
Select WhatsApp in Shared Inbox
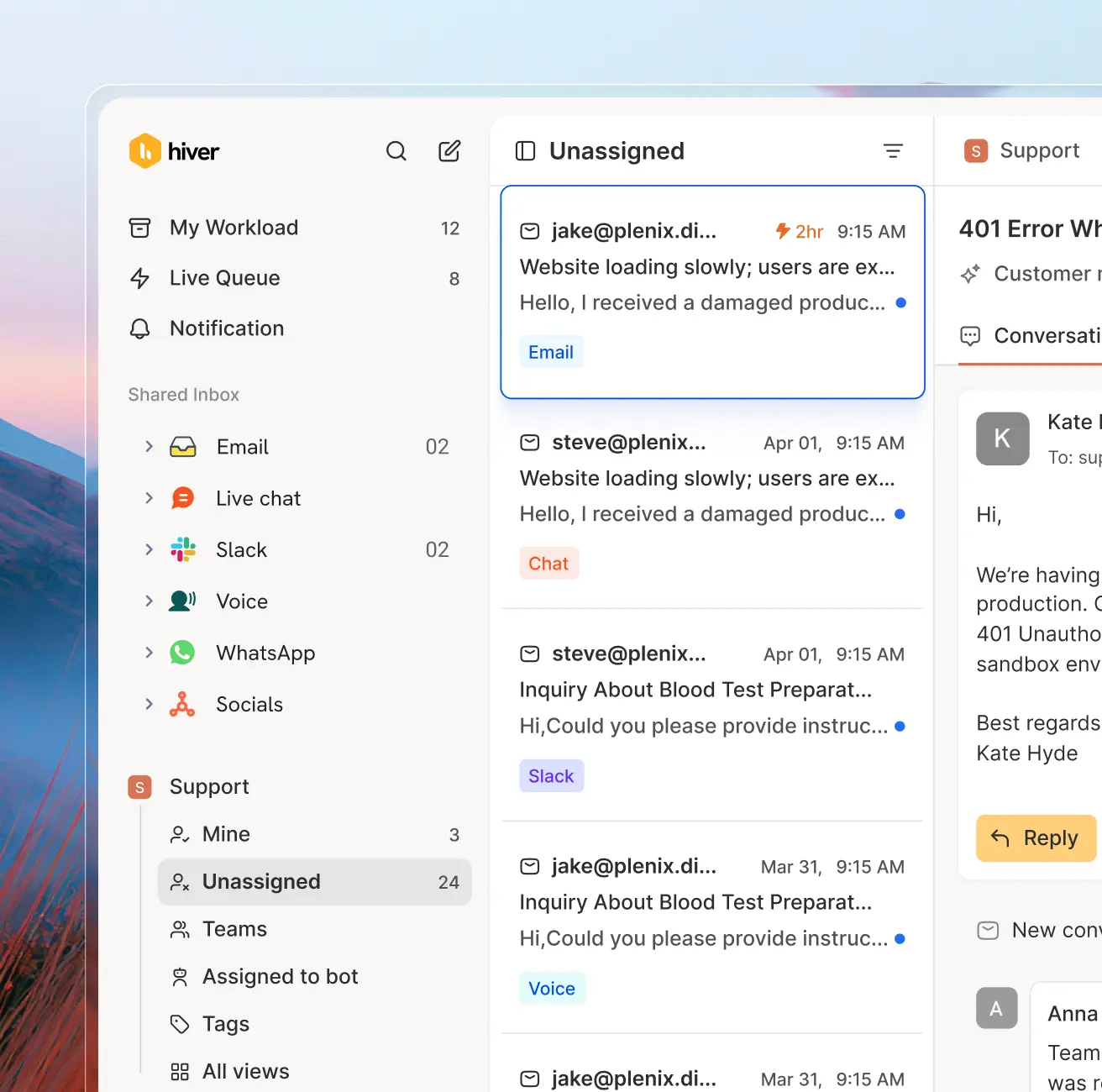pos(265,653)
